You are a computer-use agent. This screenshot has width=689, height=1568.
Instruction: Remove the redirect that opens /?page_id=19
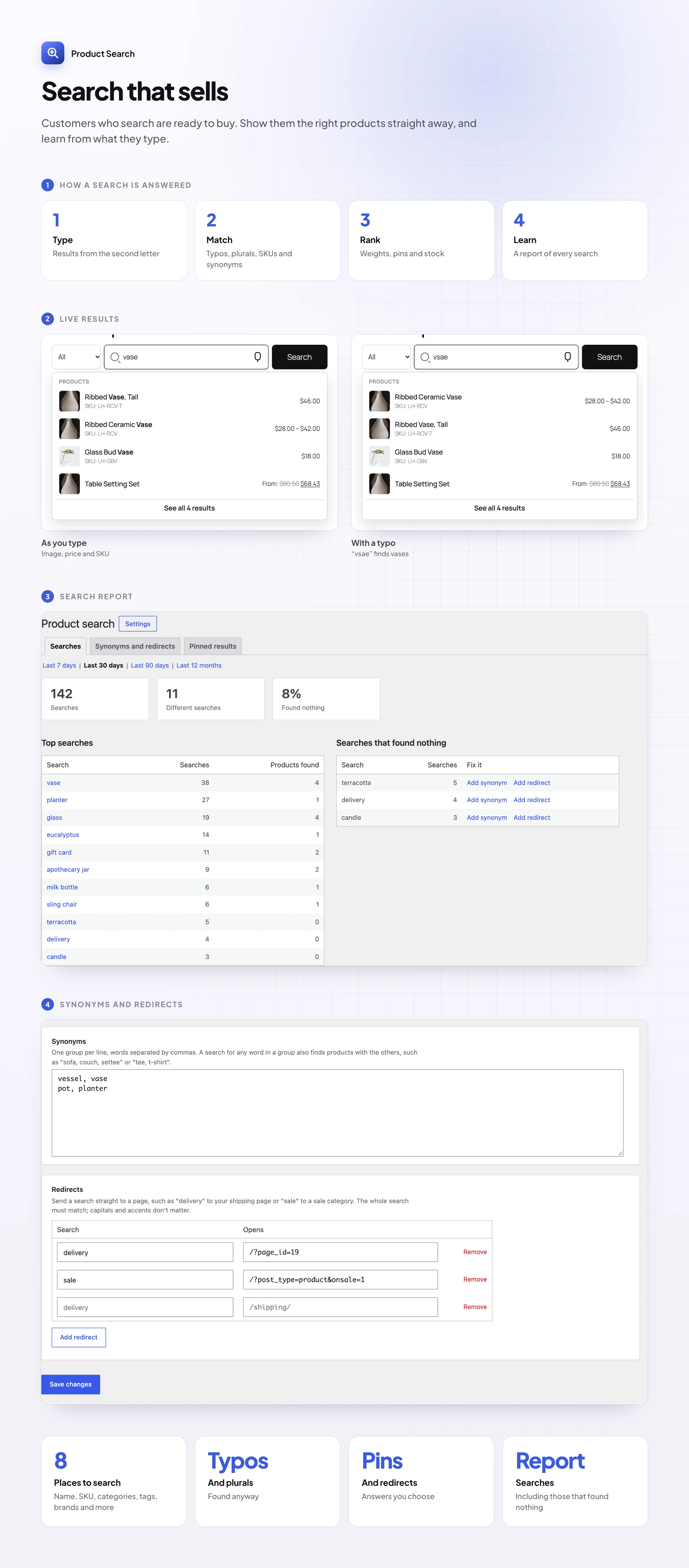click(x=475, y=1252)
